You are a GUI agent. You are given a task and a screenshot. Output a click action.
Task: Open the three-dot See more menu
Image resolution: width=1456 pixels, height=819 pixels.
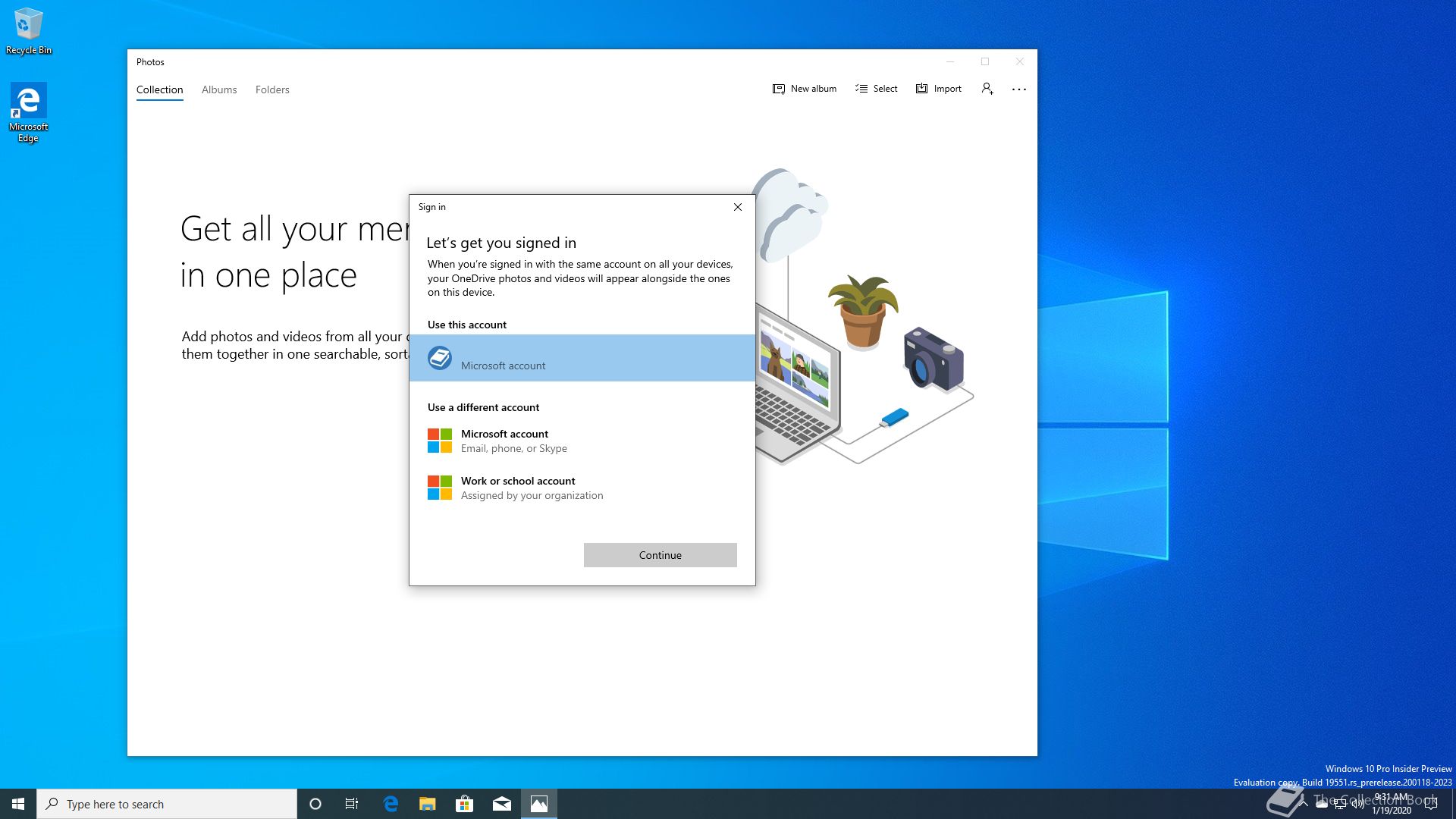click(x=1019, y=89)
